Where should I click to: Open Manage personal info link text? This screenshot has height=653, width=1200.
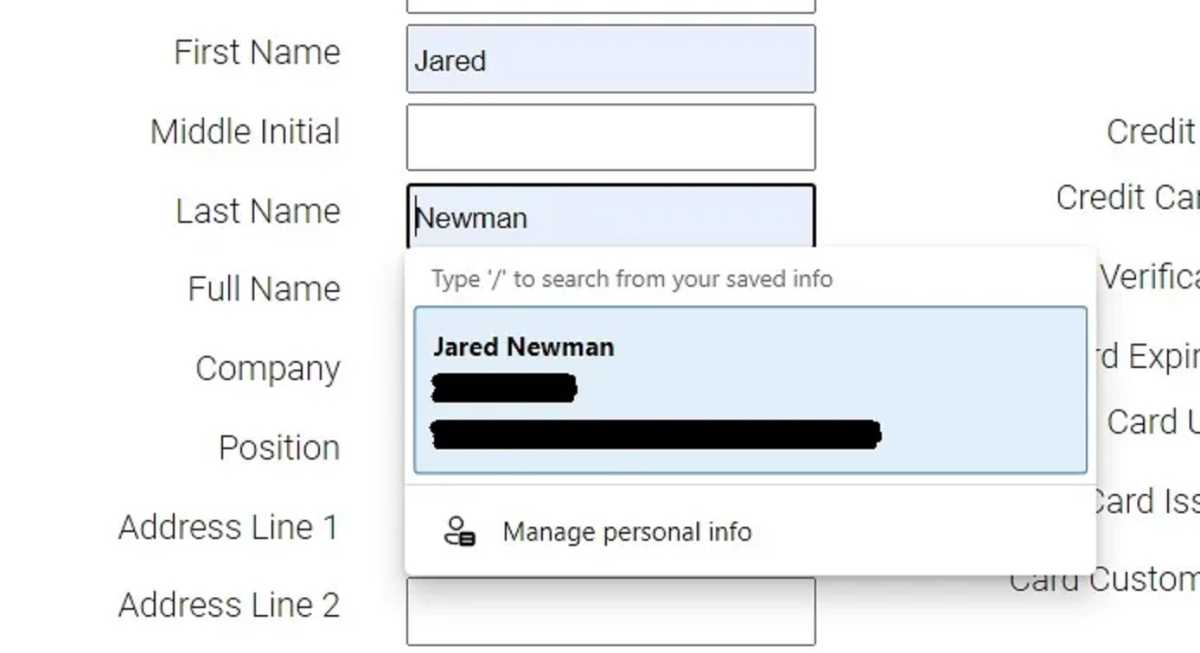click(x=627, y=532)
